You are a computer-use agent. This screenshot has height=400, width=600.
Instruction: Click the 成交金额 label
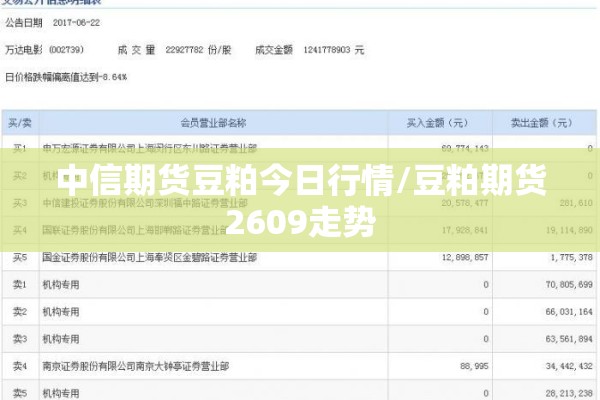point(274,50)
